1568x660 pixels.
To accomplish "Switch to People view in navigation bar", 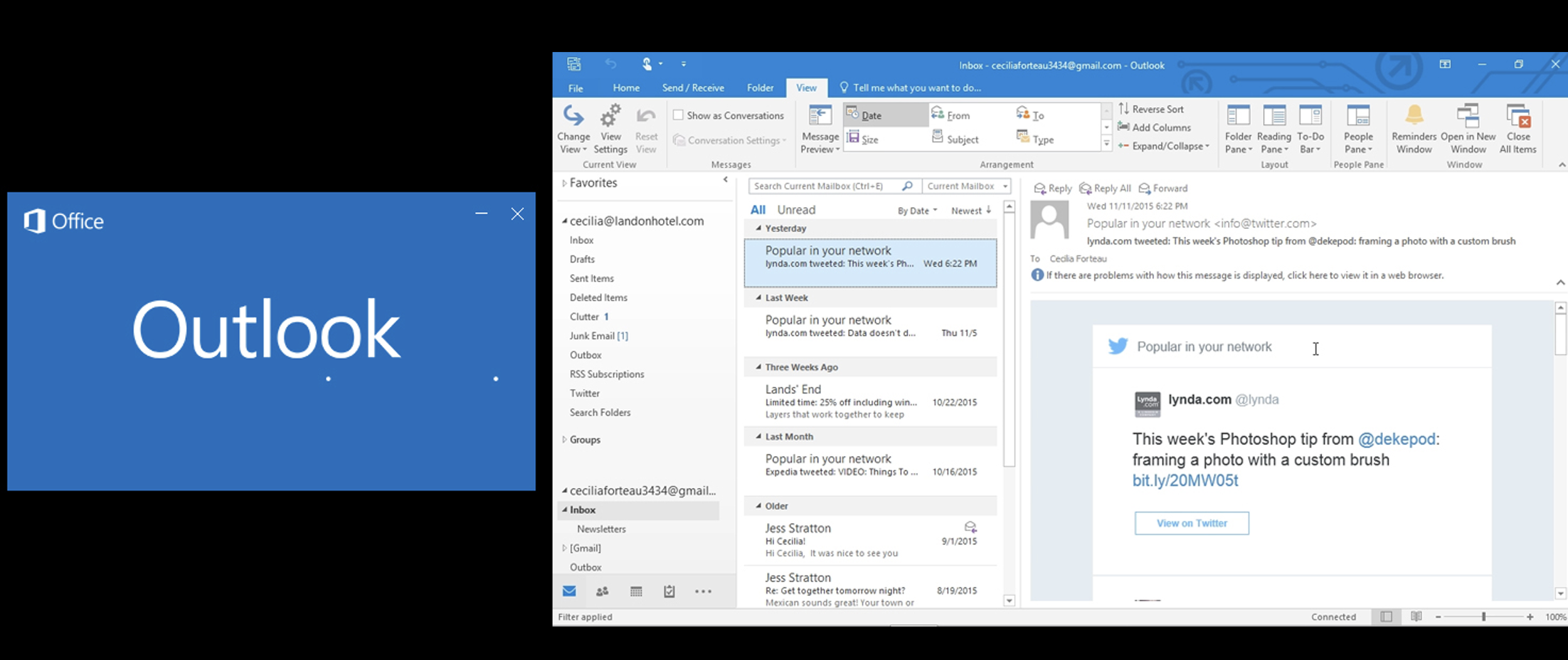I will coord(602,591).
